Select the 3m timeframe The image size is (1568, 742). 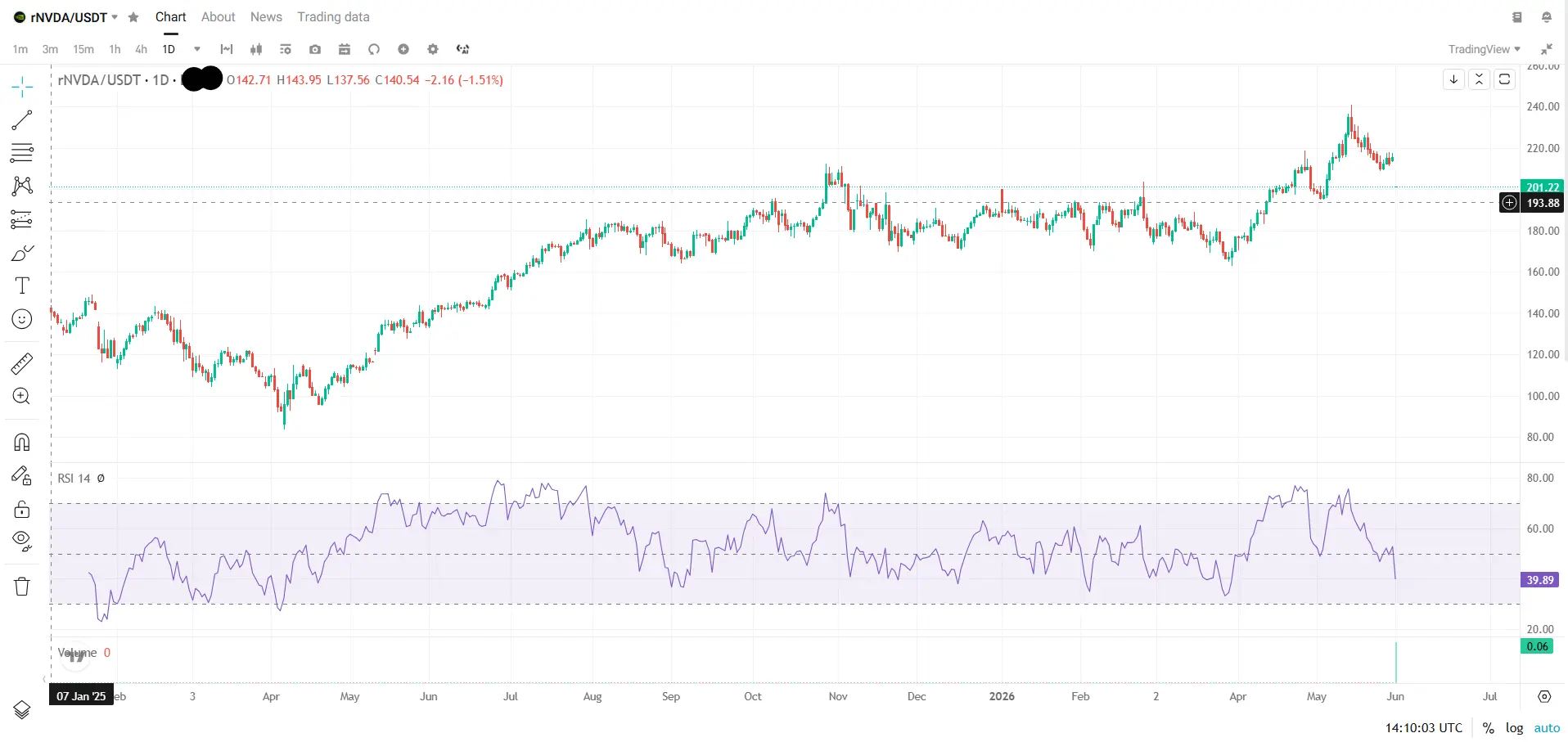(50, 49)
